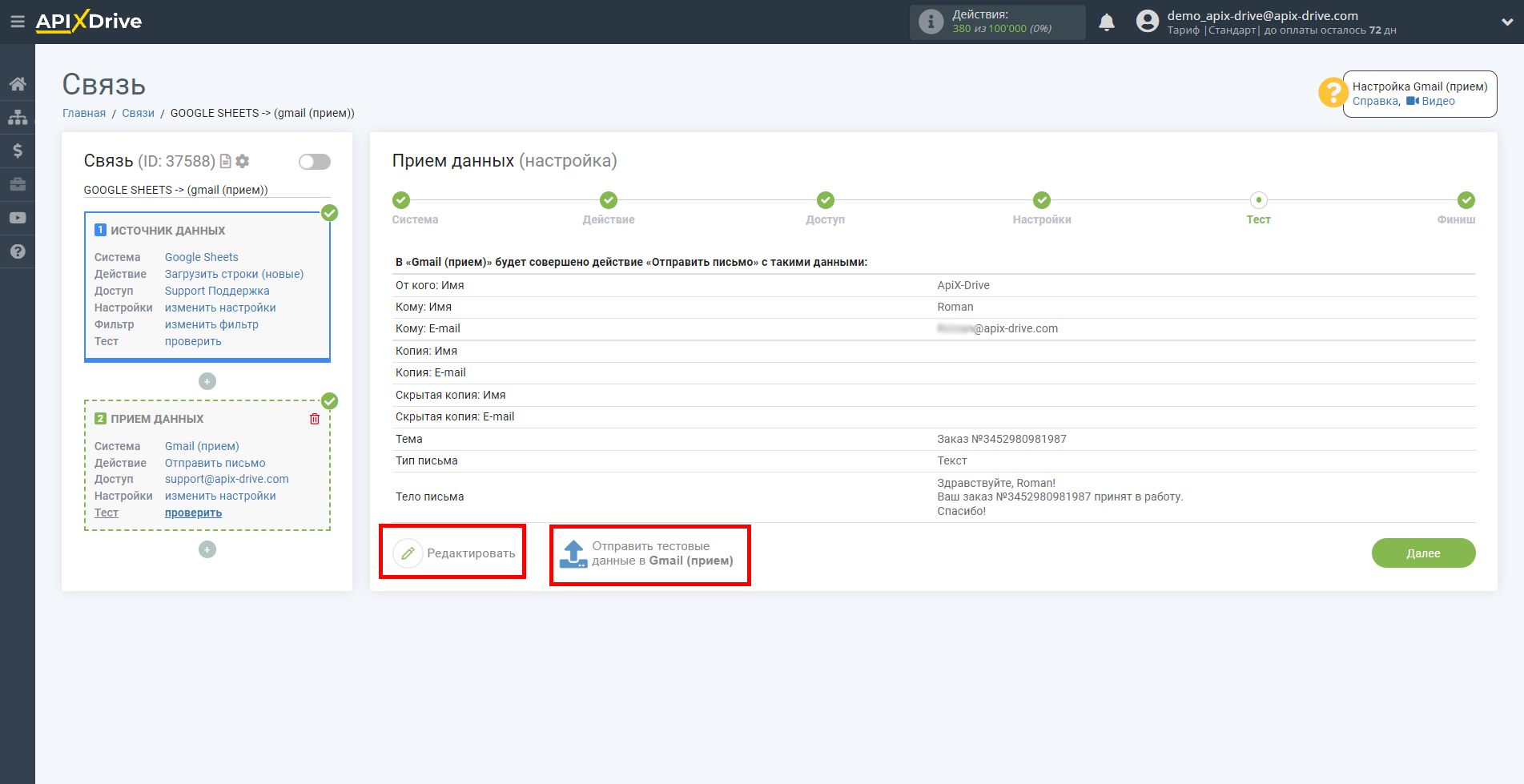The width and height of the screenshot is (1524, 784).
Task: Click the Заказ №3452980981987 subject value
Action: 1002,439
